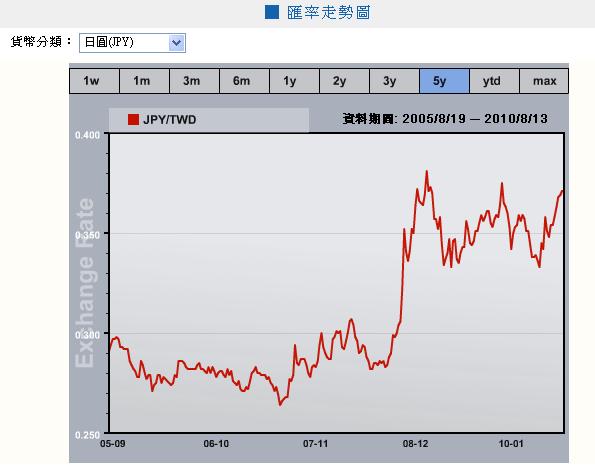This screenshot has width=595, height=469.
Task: Click the 07-11 date axis label
Action: pos(315,444)
